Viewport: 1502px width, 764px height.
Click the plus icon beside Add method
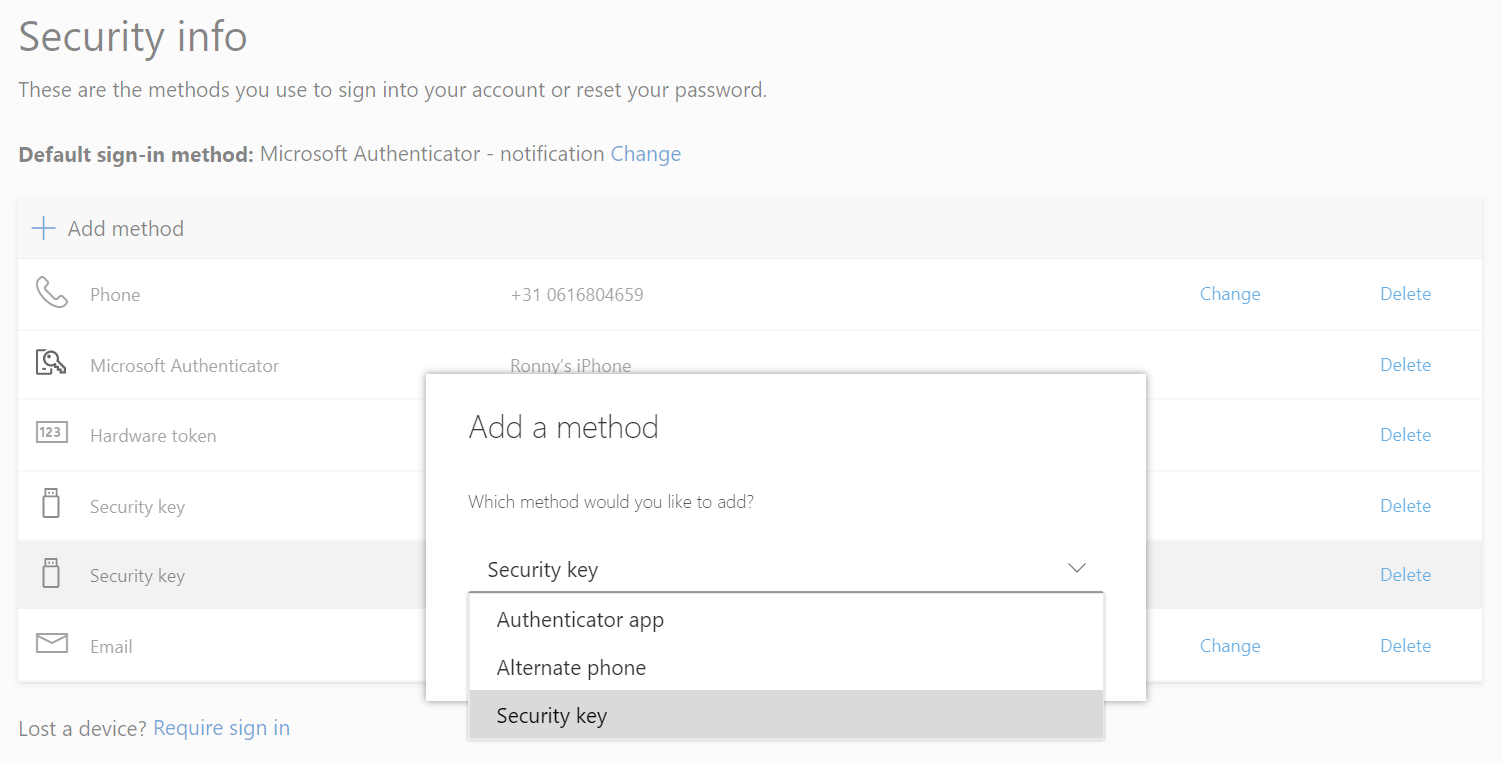click(43, 228)
